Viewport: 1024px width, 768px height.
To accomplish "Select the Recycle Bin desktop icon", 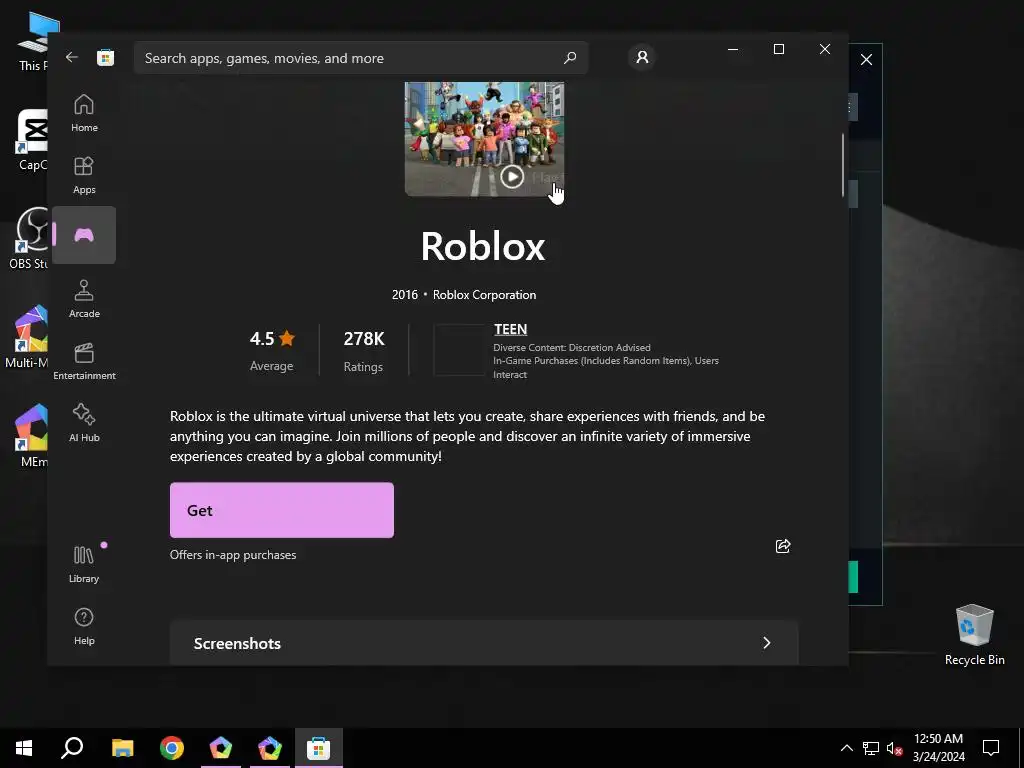I will pos(974,635).
